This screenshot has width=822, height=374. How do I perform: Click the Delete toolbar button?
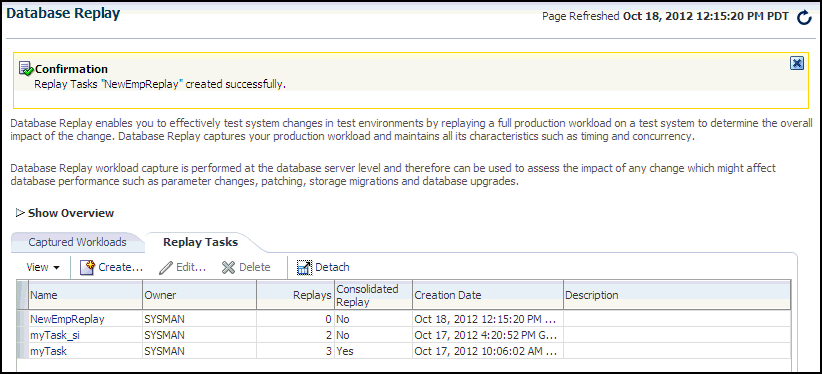point(246,267)
